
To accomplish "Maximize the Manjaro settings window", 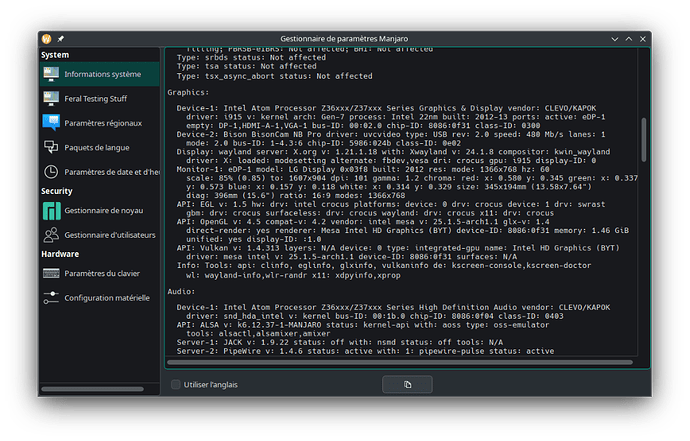I will tap(629, 39).
